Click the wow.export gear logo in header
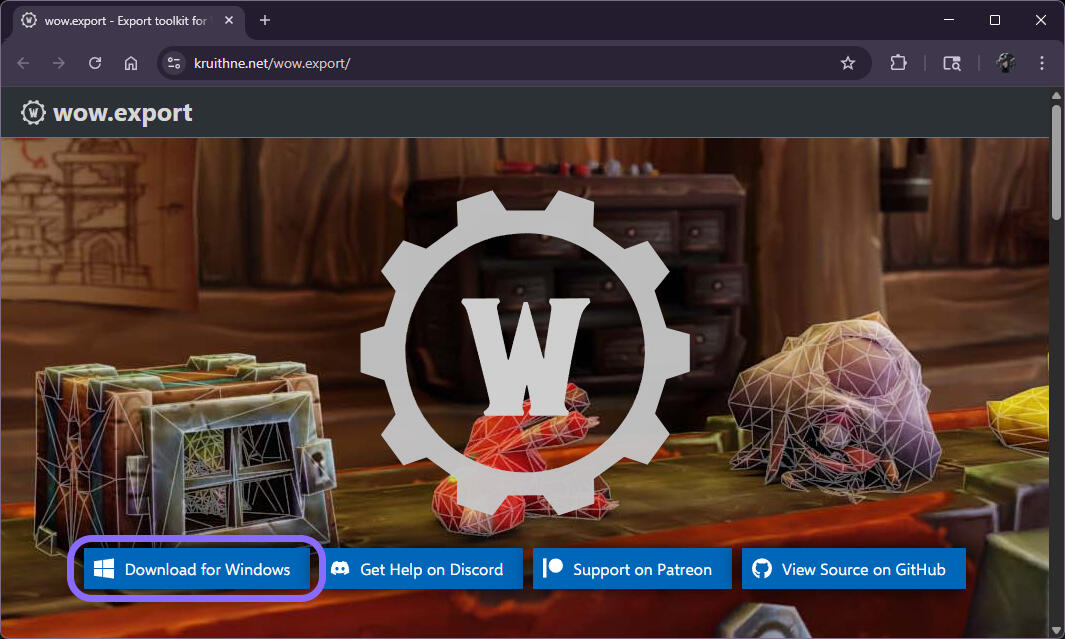1065x639 pixels. (34, 113)
